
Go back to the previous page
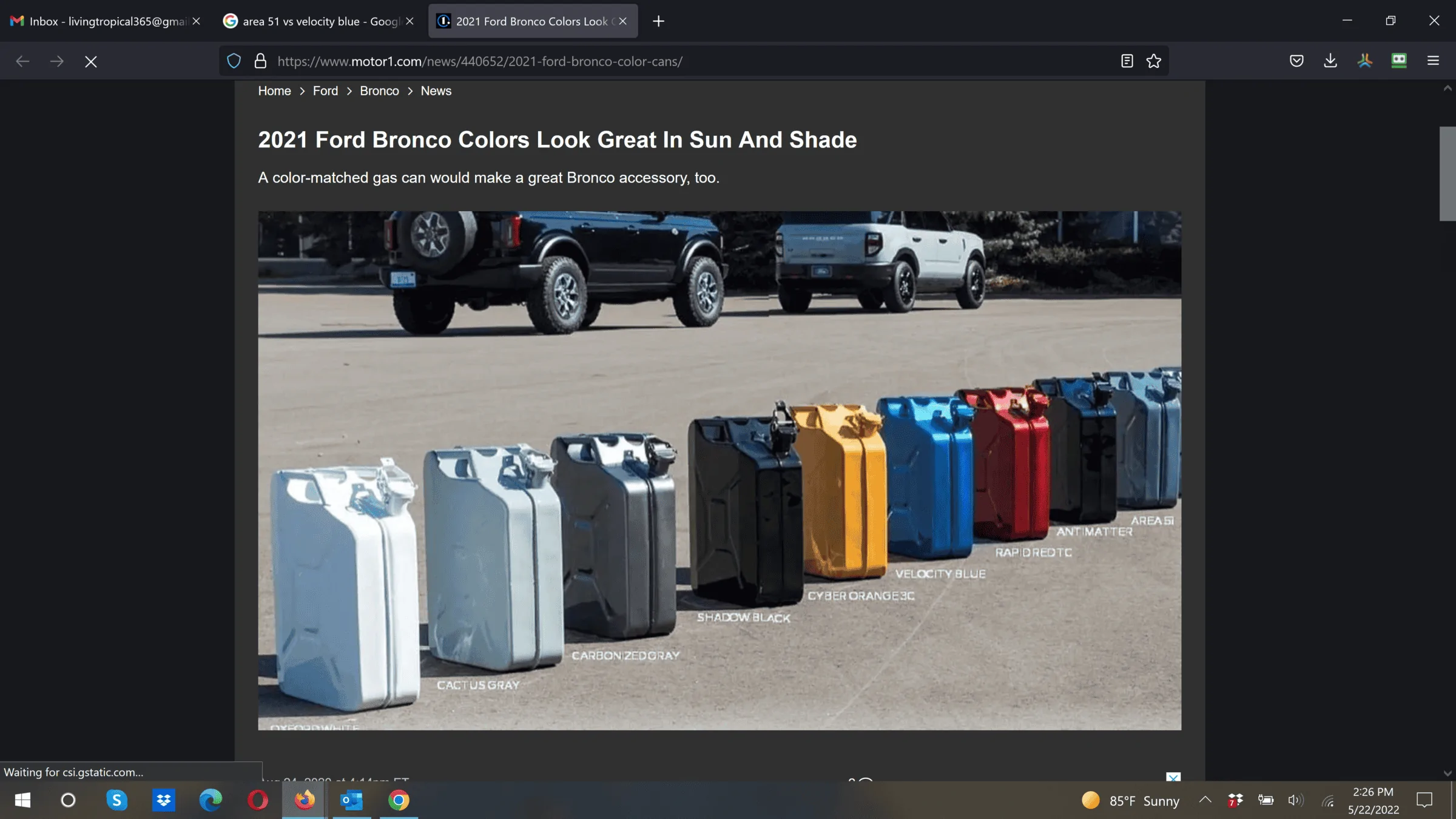(22, 61)
